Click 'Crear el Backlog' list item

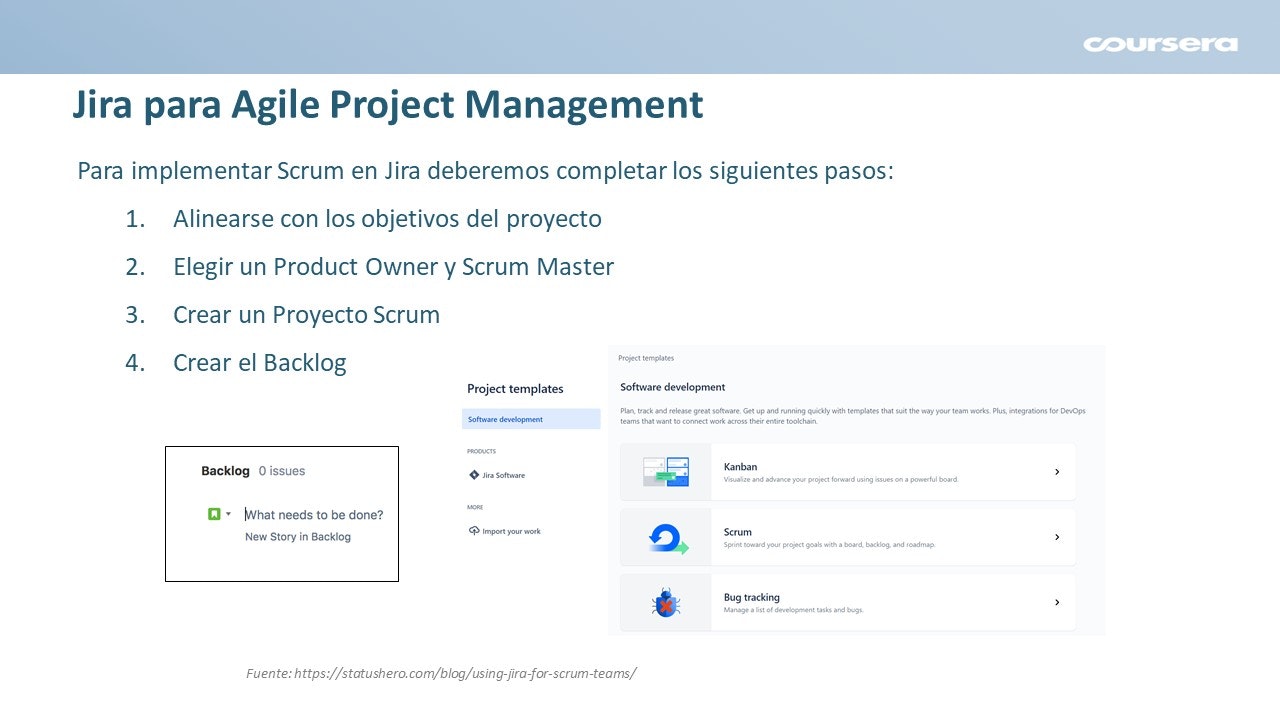coord(260,362)
